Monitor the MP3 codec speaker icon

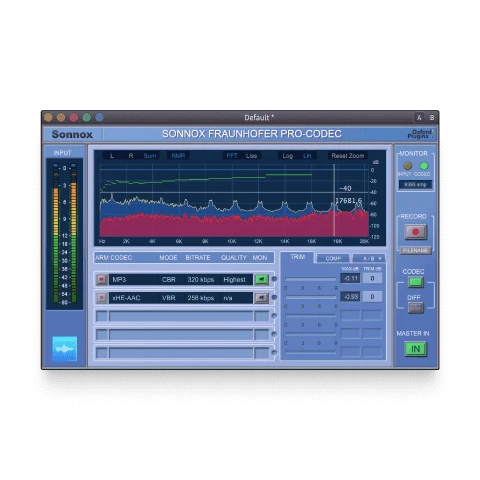tap(261, 279)
